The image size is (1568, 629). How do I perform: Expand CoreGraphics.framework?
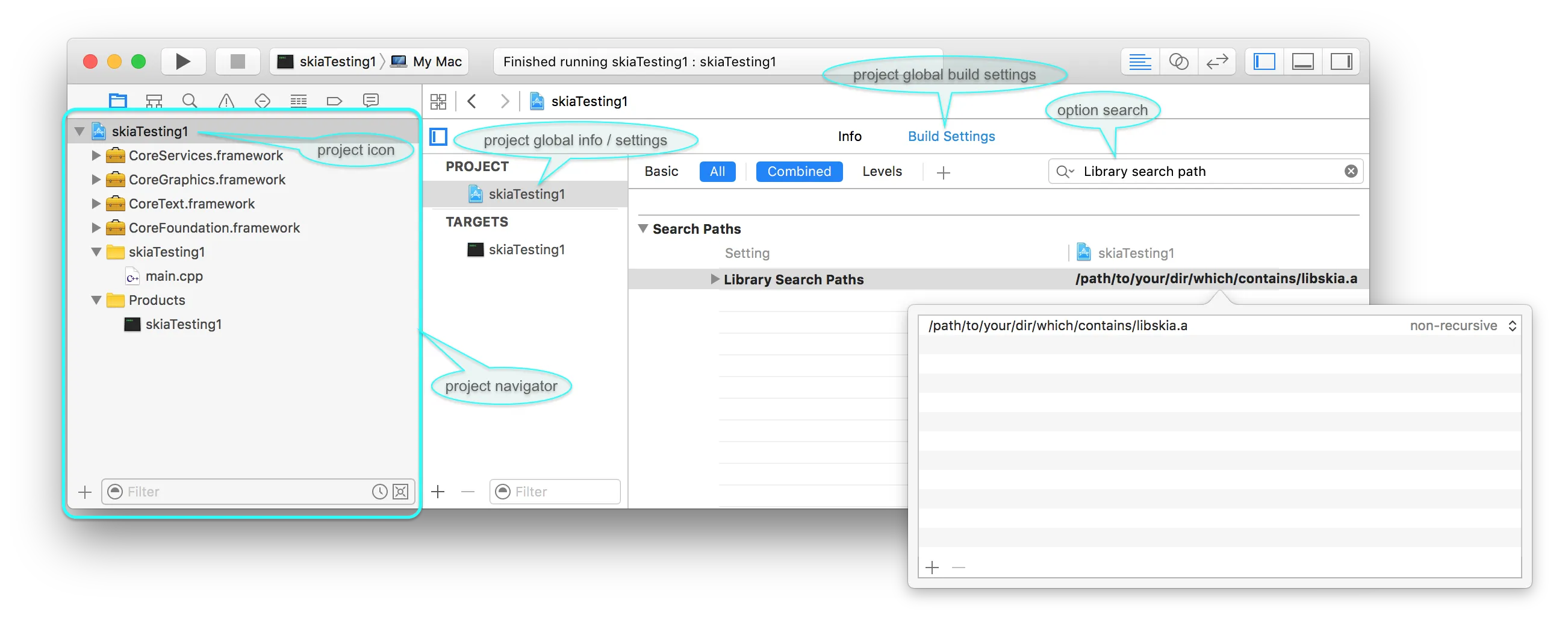tap(96, 180)
